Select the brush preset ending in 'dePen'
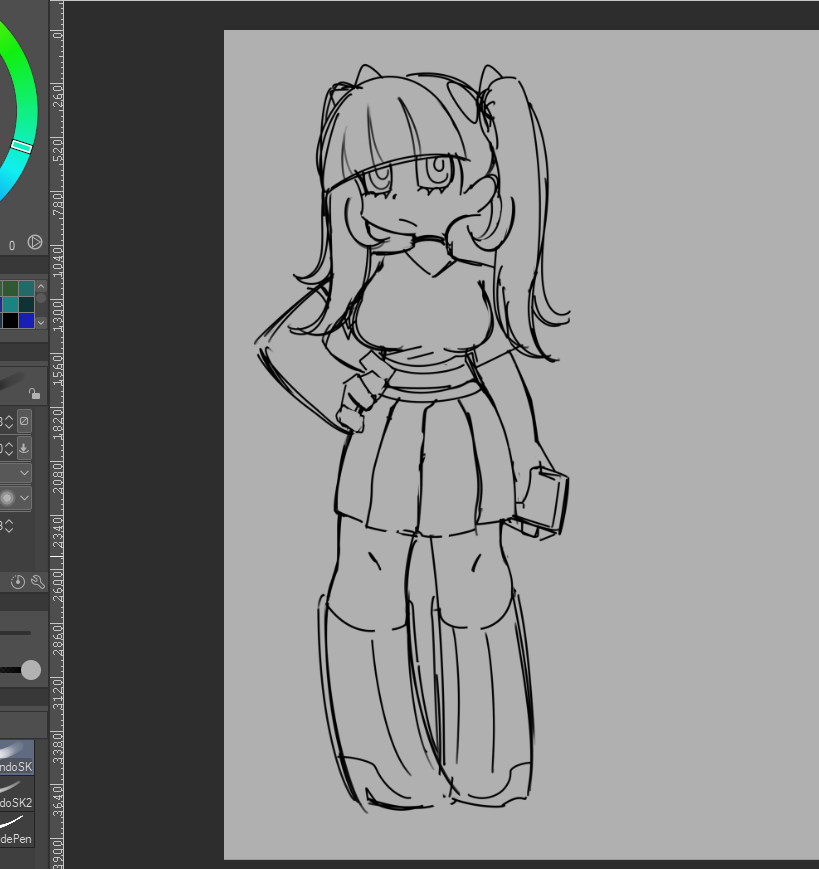 16,830
